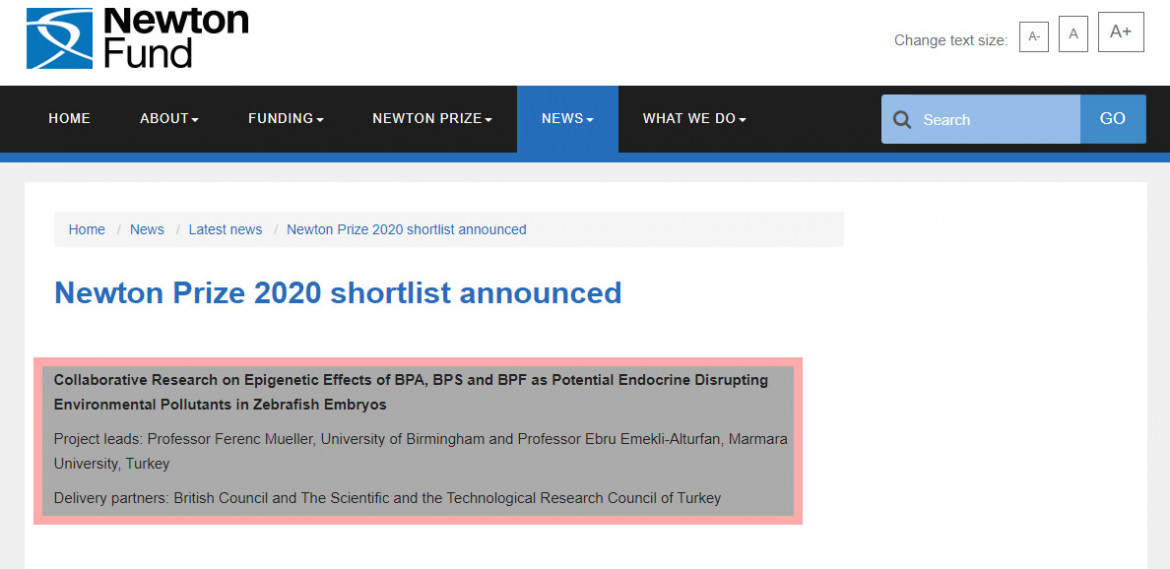Click the Project leads paragraph text

420,451
